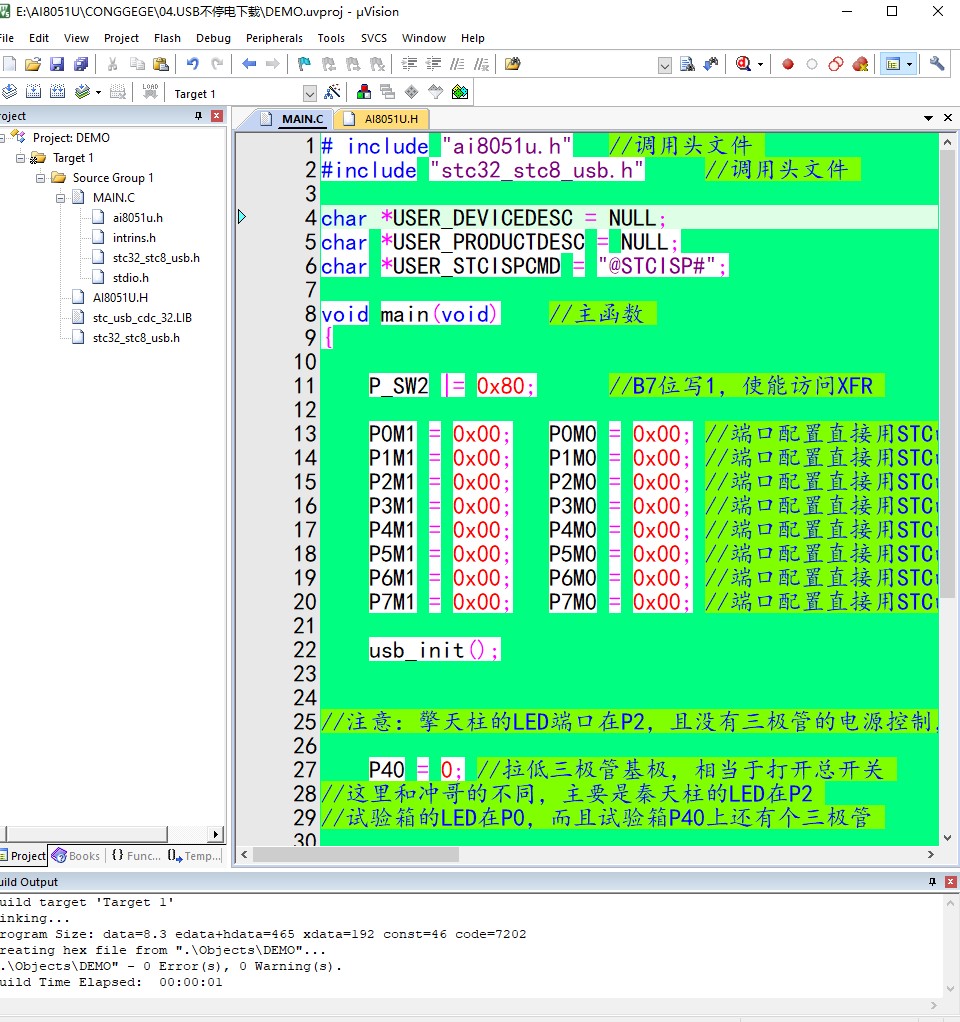Start a debug session with the magnifier icon
Screen dimensions: 960x1022
tap(744, 64)
